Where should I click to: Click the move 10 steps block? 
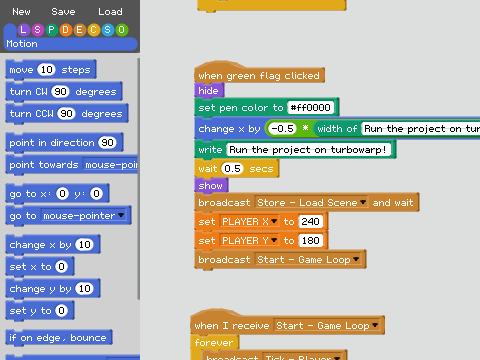click(51, 70)
